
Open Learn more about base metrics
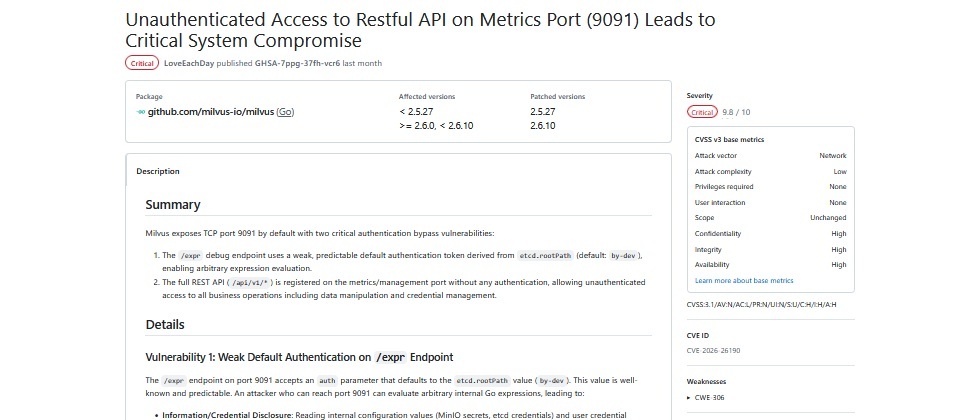click(744, 281)
